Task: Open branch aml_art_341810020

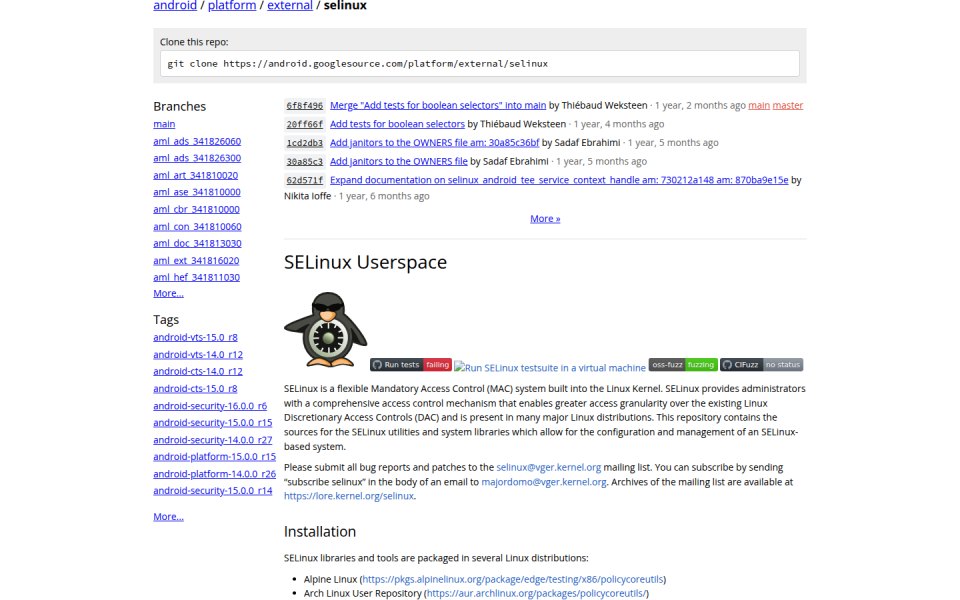Action: click(x=196, y=175)
